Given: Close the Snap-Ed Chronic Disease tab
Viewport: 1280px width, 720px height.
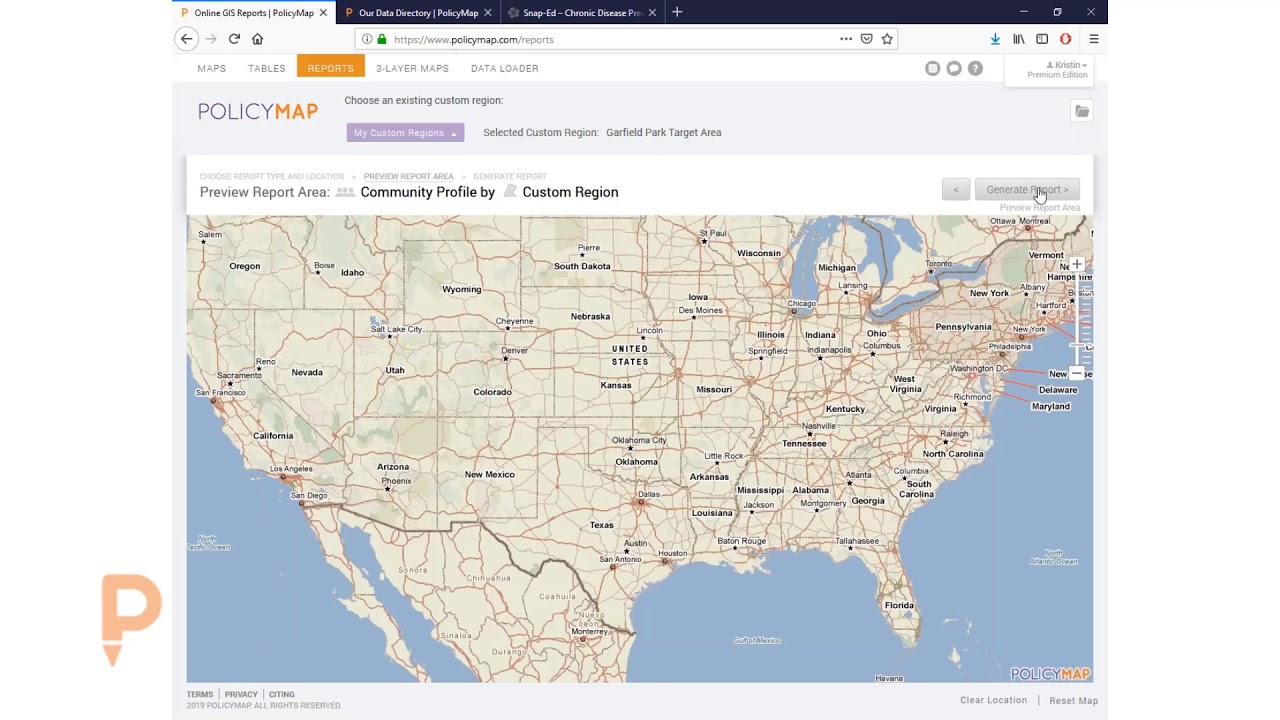Looking at the screenshot, I should pyautogui.click(x=652, y=13).
